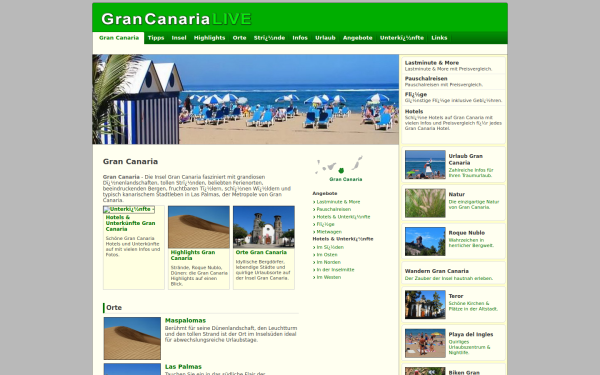
Task: Open the Angebote menu item
Action: tap(357, 38)
